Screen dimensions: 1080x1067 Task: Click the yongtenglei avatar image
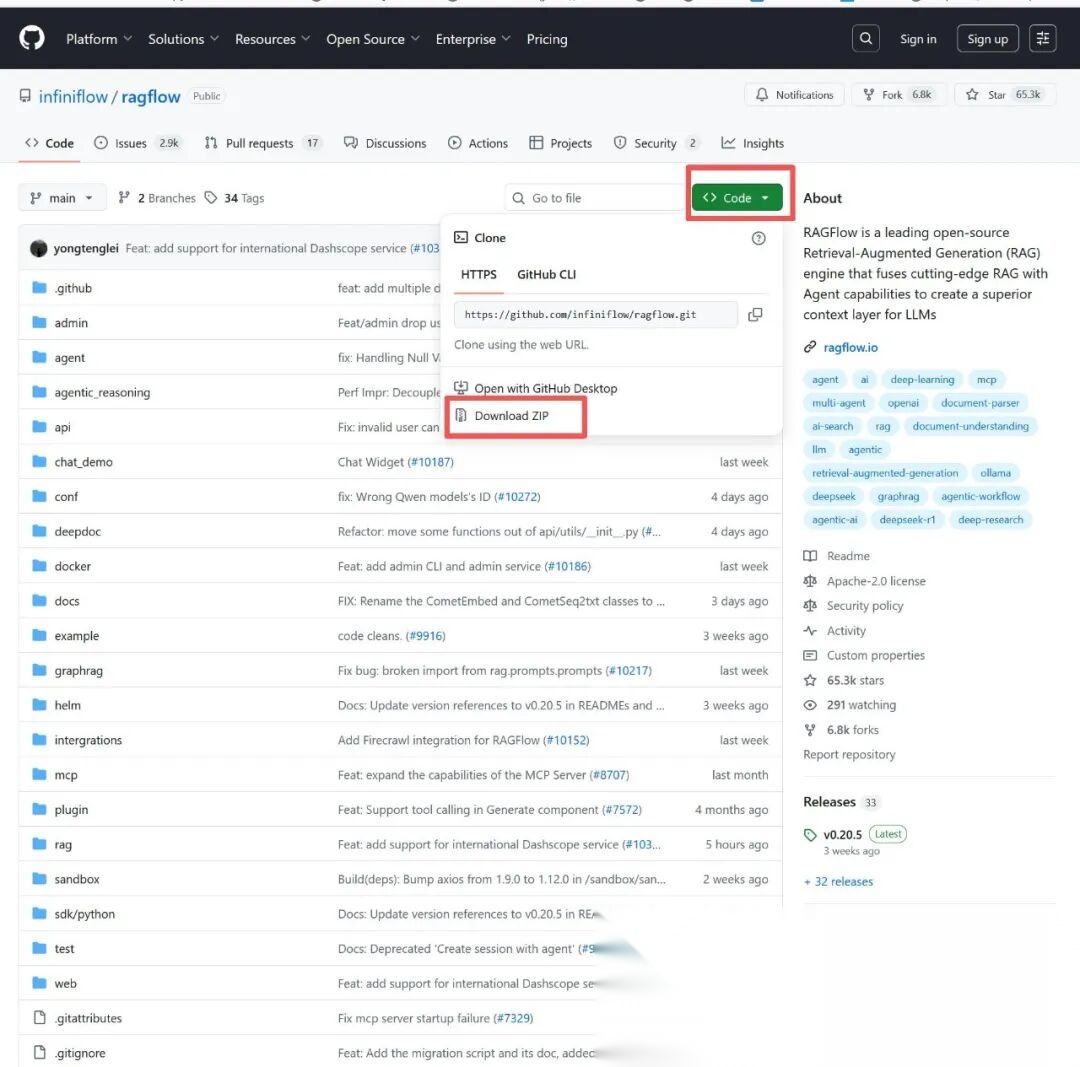(x=39, y=248)
